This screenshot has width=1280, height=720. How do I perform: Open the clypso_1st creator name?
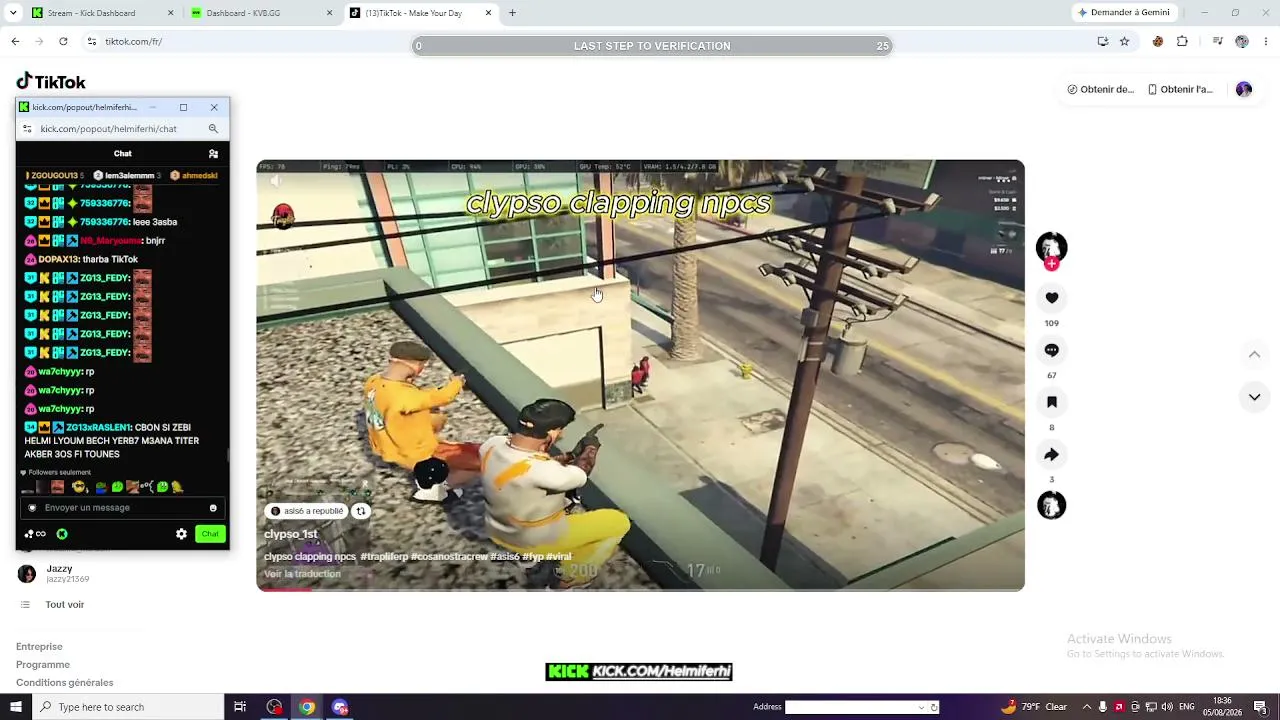pyautogui.click(x=290, y=534)
